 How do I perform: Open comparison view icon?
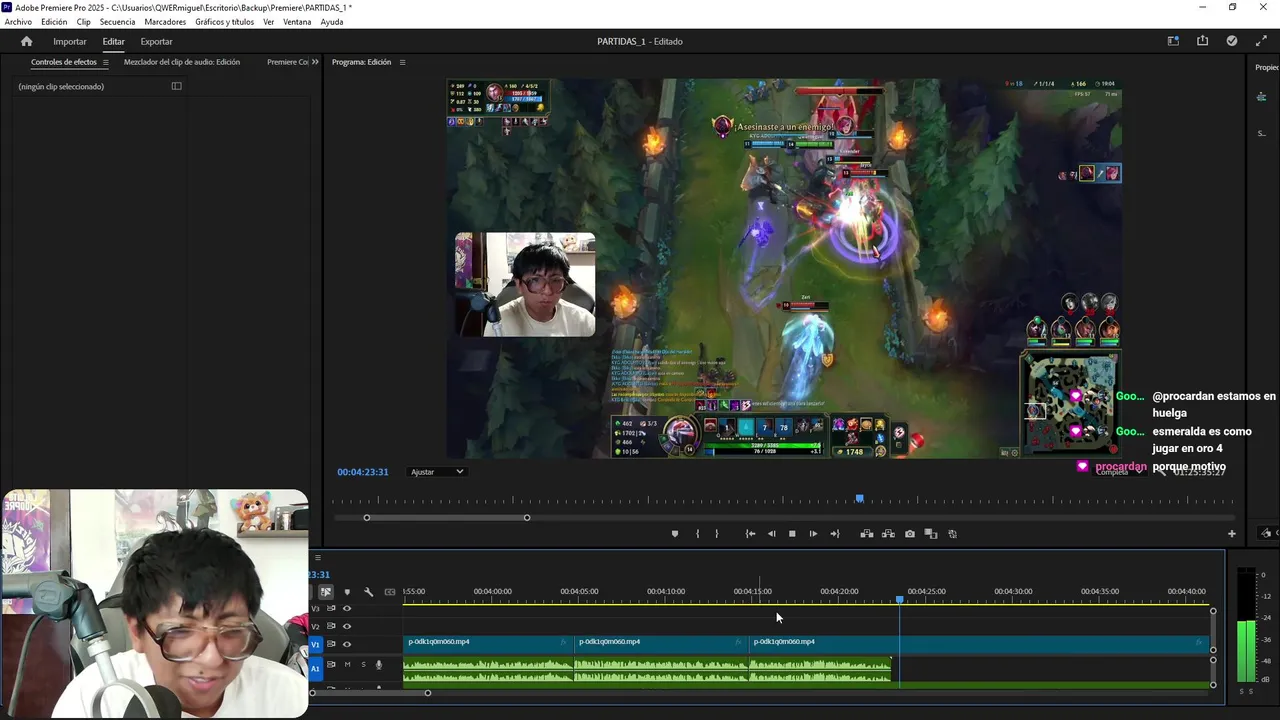click(930, 534)
